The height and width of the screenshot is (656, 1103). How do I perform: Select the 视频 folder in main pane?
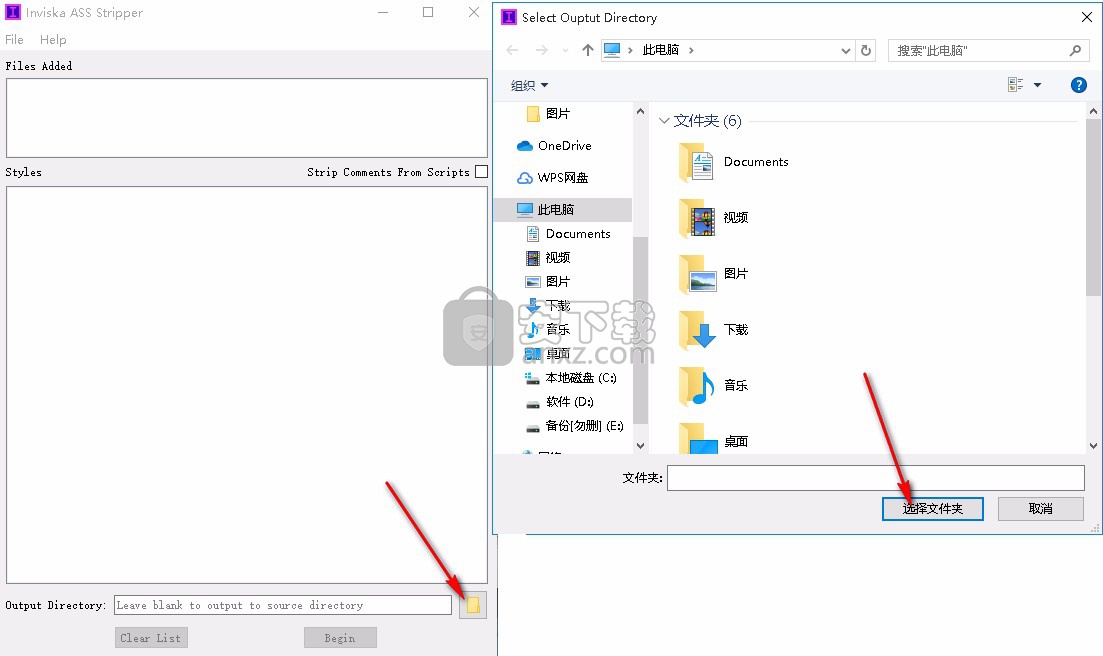(x=713, y=218)
